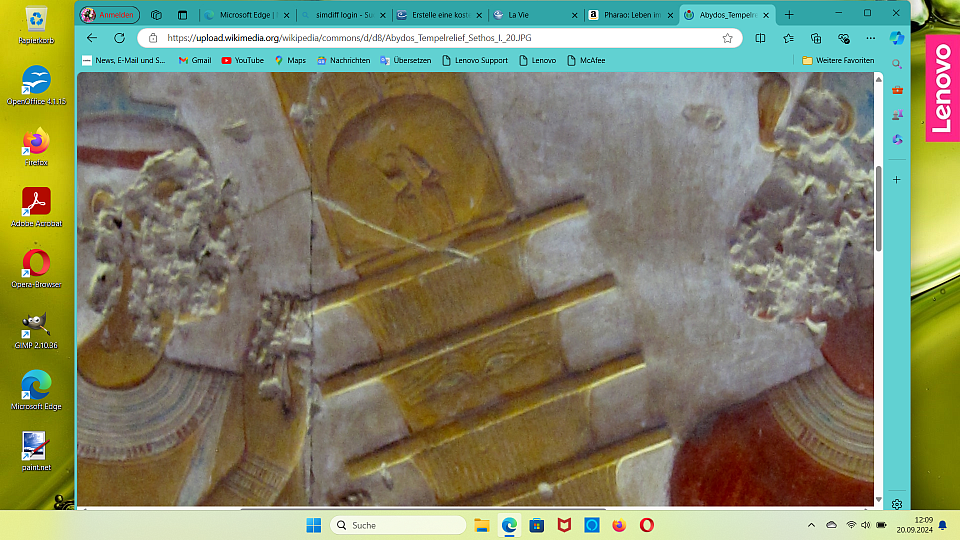Select Papierkorb desktop icon
The image size is (960, 540).
point(36,26)
